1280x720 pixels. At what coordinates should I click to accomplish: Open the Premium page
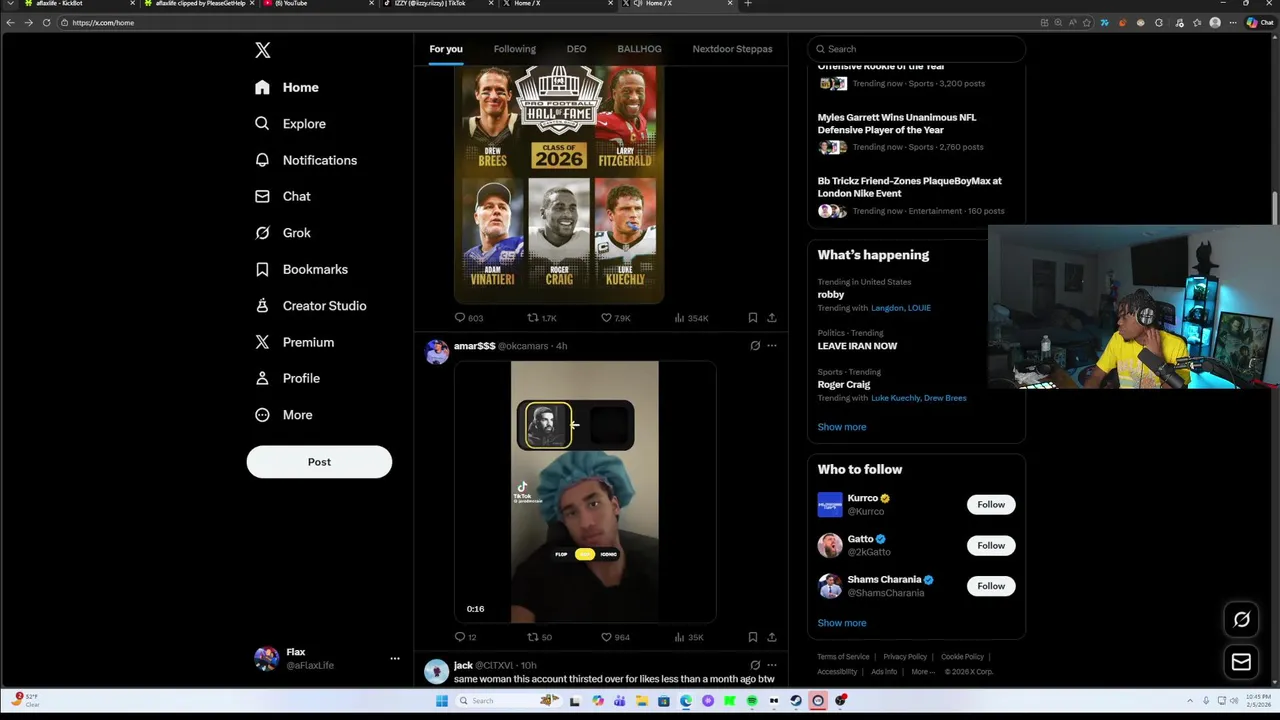[x=294, y=342]
